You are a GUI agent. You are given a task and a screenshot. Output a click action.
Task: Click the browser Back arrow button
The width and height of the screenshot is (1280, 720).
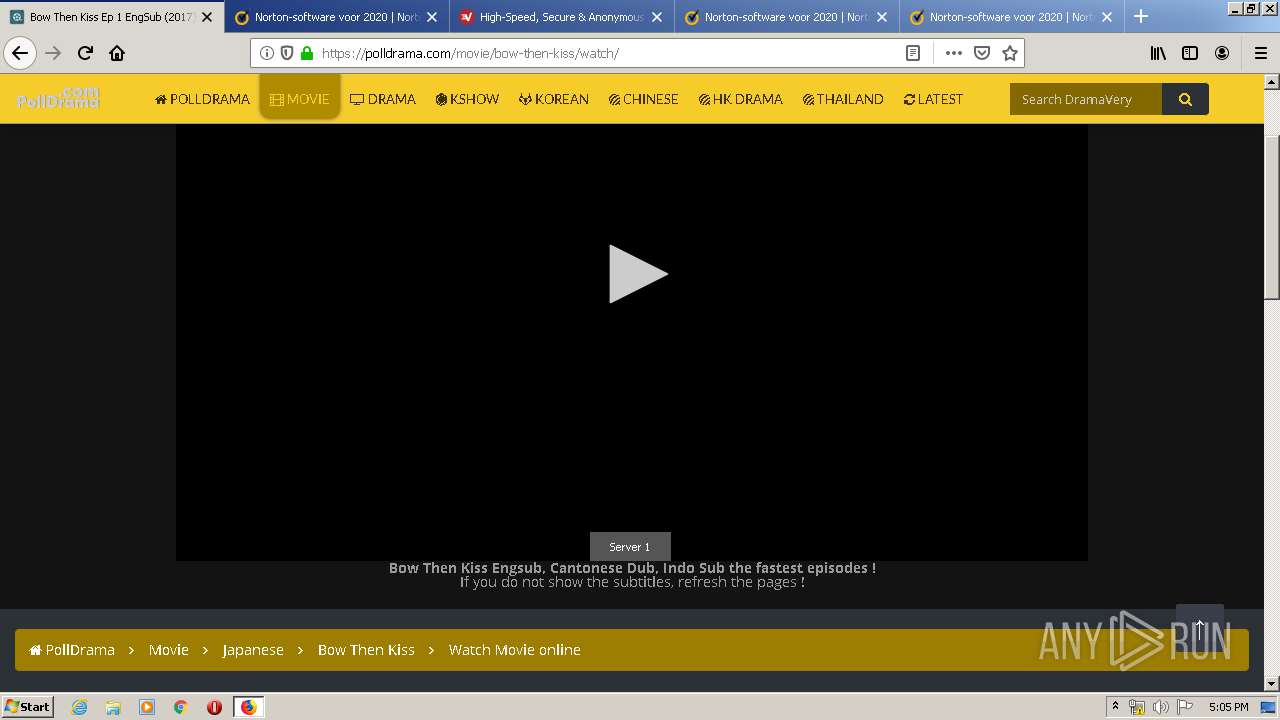coord(20,53)
